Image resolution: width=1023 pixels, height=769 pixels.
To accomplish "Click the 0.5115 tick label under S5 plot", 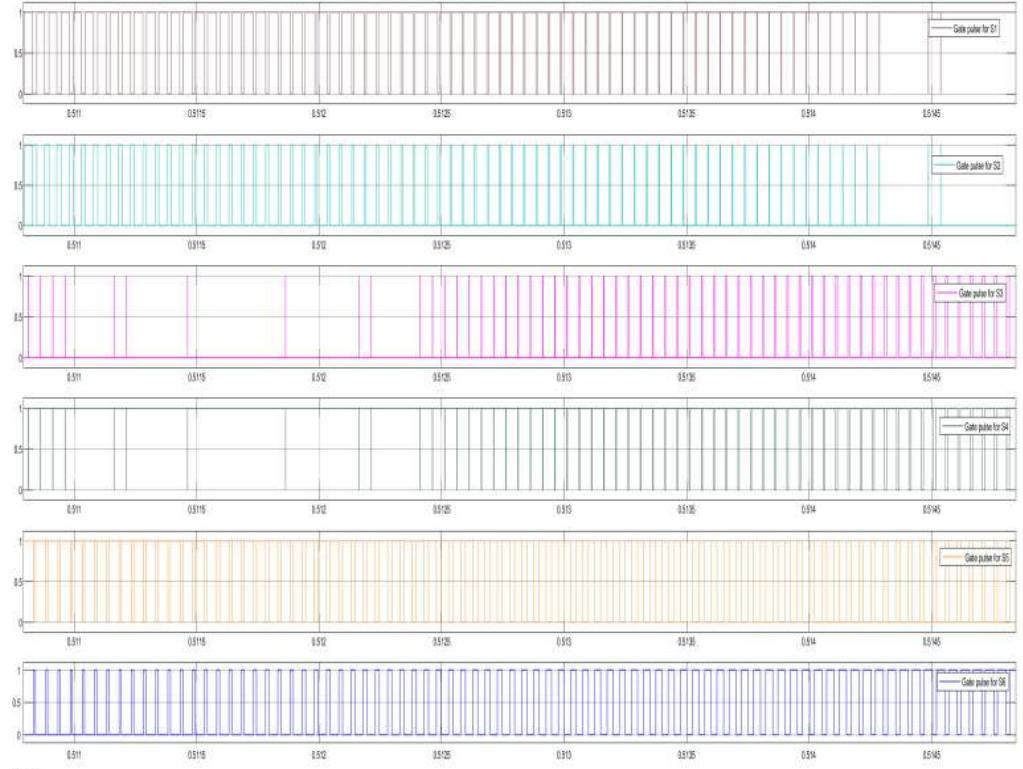I will [x=196, y=642].
